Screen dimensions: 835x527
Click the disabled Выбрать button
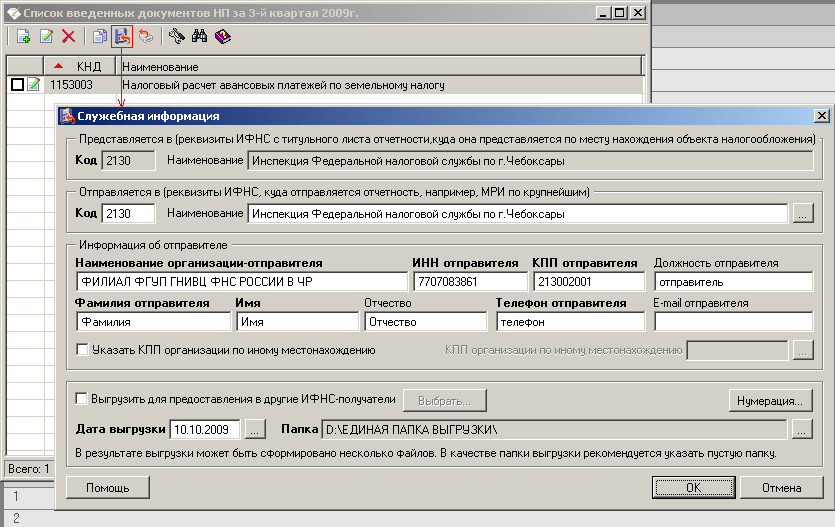[x=445, y=401]
